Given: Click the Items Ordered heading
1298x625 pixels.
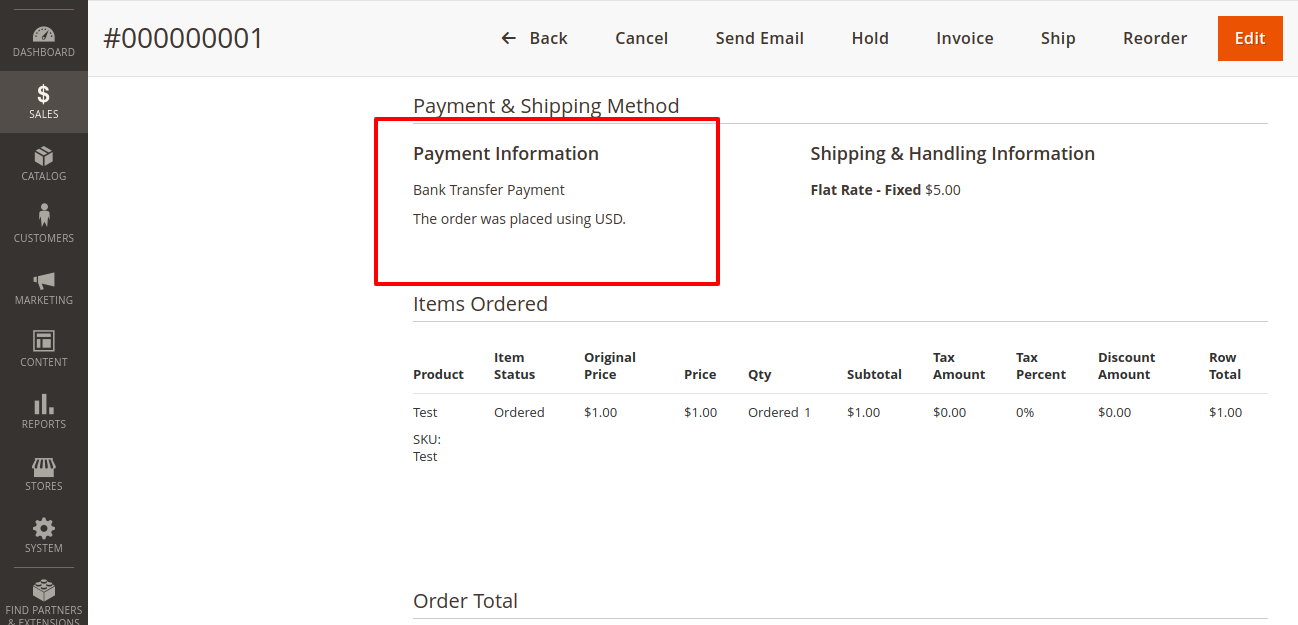Looking at the screenshot, I should point(480,304).
